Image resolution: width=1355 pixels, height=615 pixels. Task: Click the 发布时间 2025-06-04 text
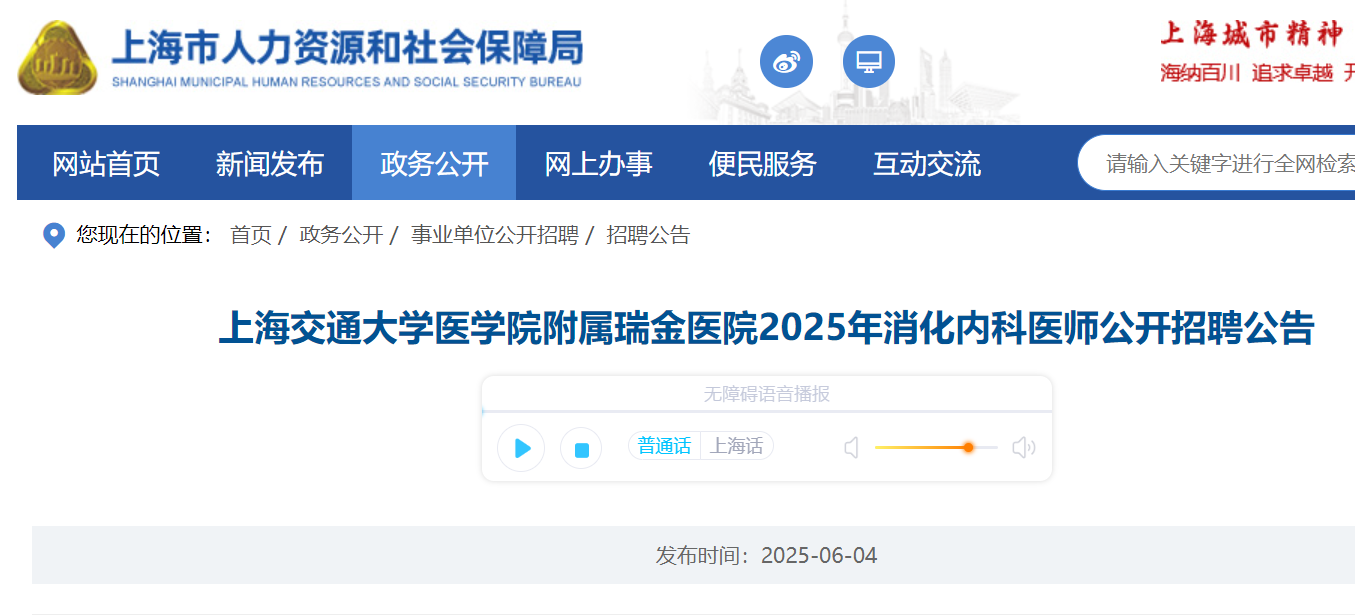tap(766, 556)
